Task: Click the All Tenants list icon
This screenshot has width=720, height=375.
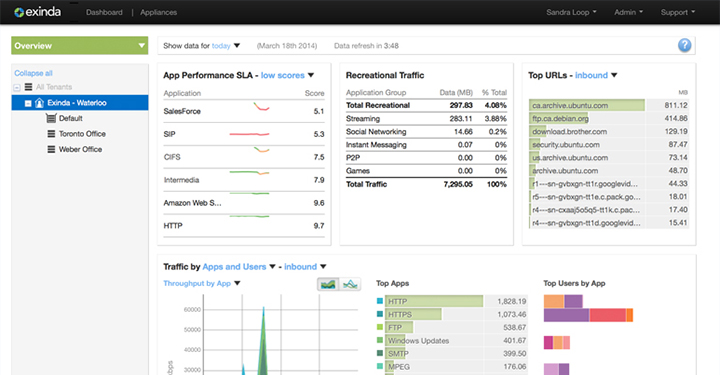Action: tap(28, 87)
